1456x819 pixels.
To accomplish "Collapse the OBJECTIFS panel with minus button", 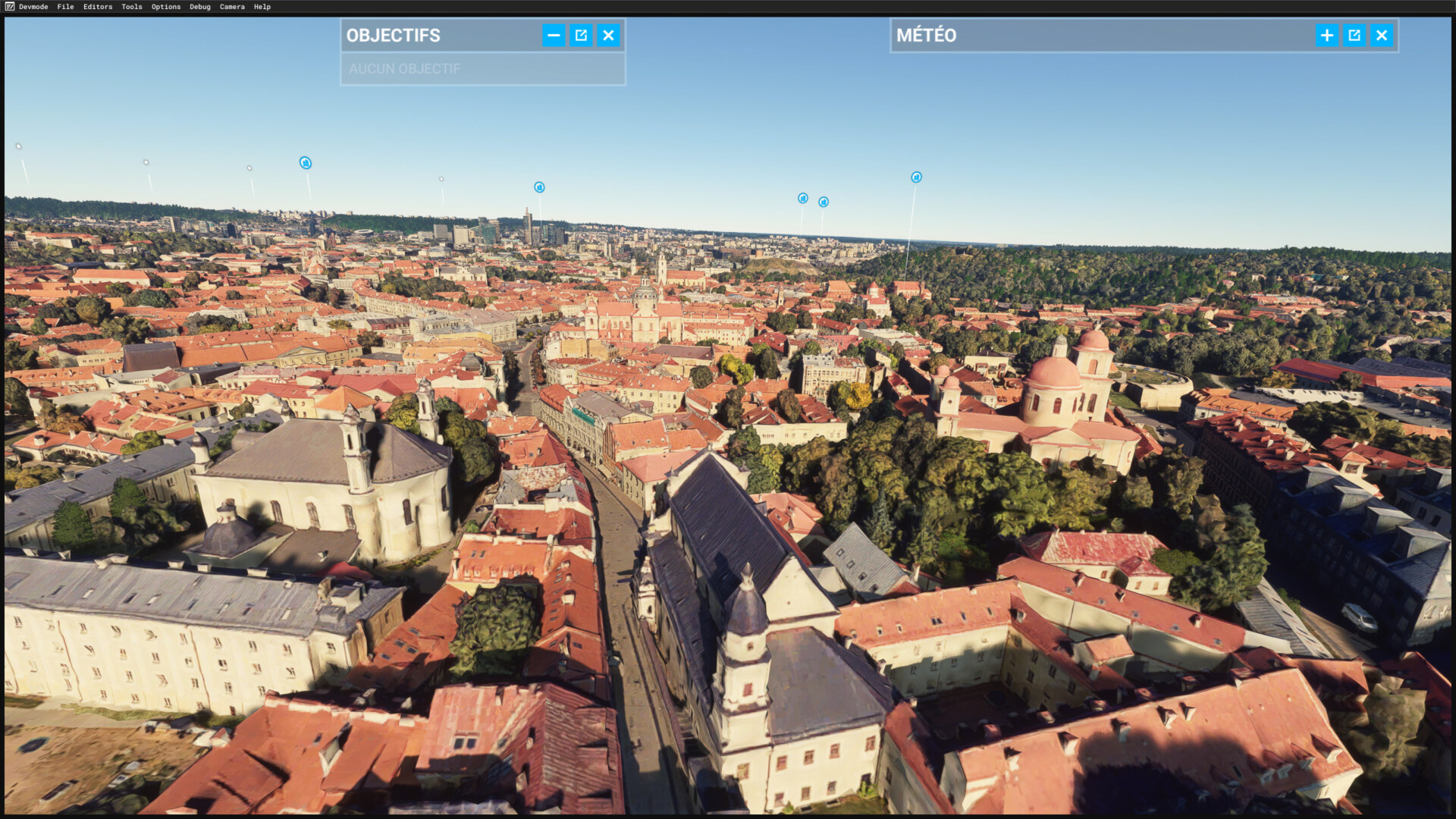I will [x=554, y=35].
